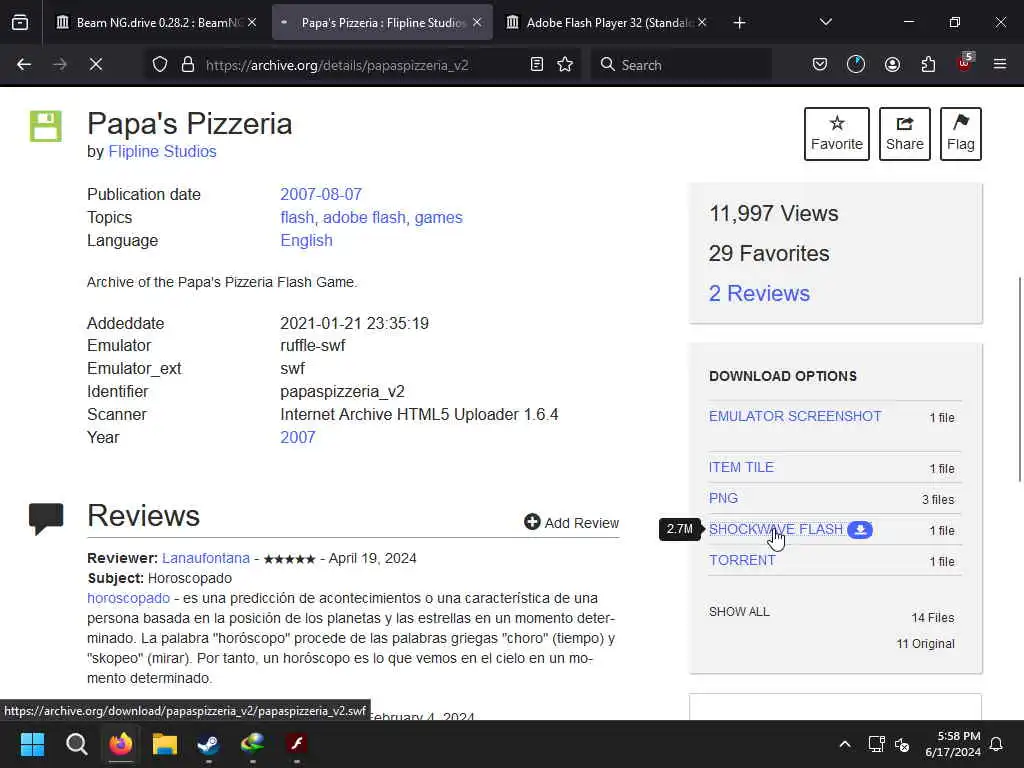
Task: Click Add Review button
Action: (571, 522)
